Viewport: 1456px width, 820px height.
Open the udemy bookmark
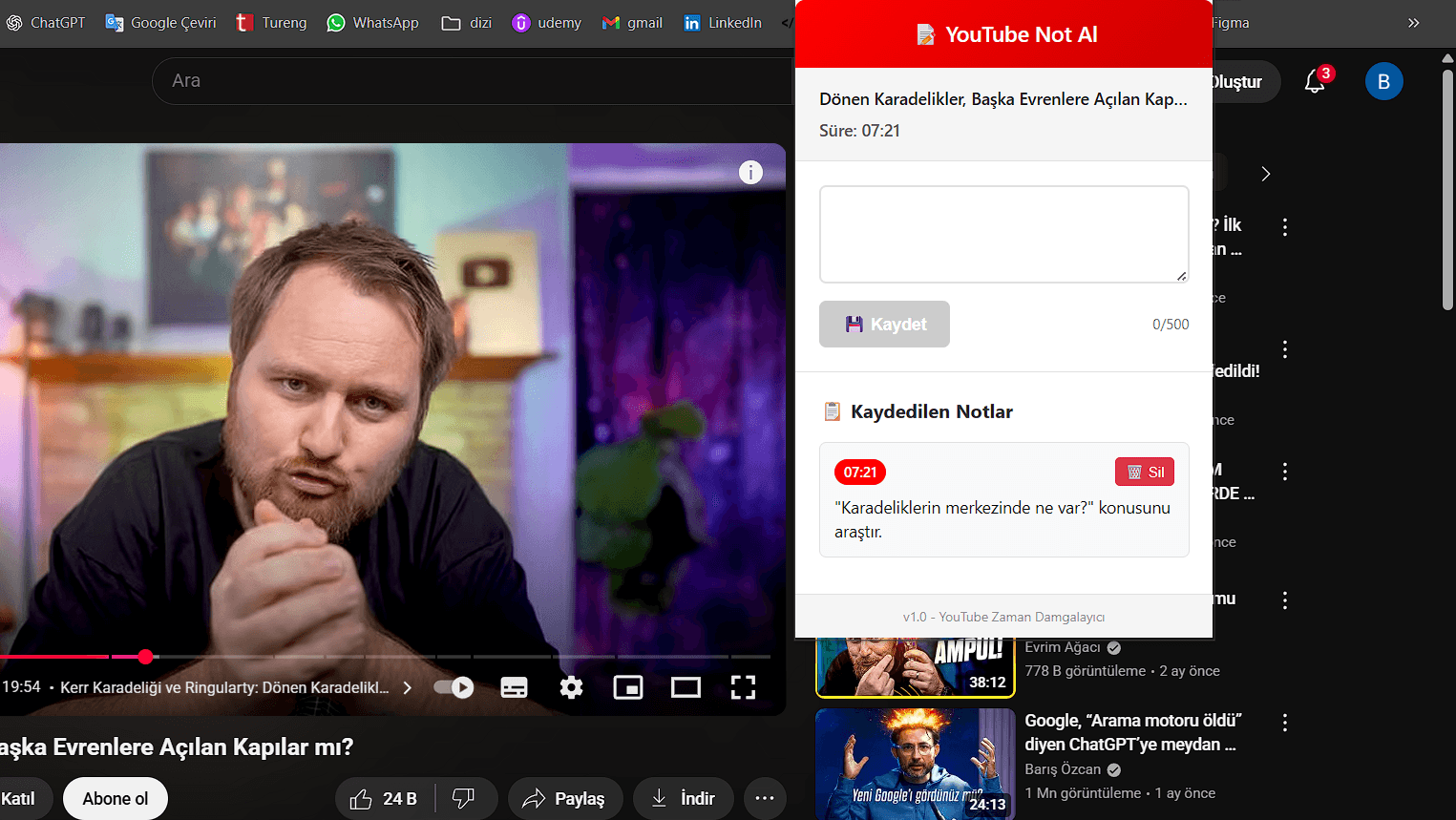click(x=546, y=23)
